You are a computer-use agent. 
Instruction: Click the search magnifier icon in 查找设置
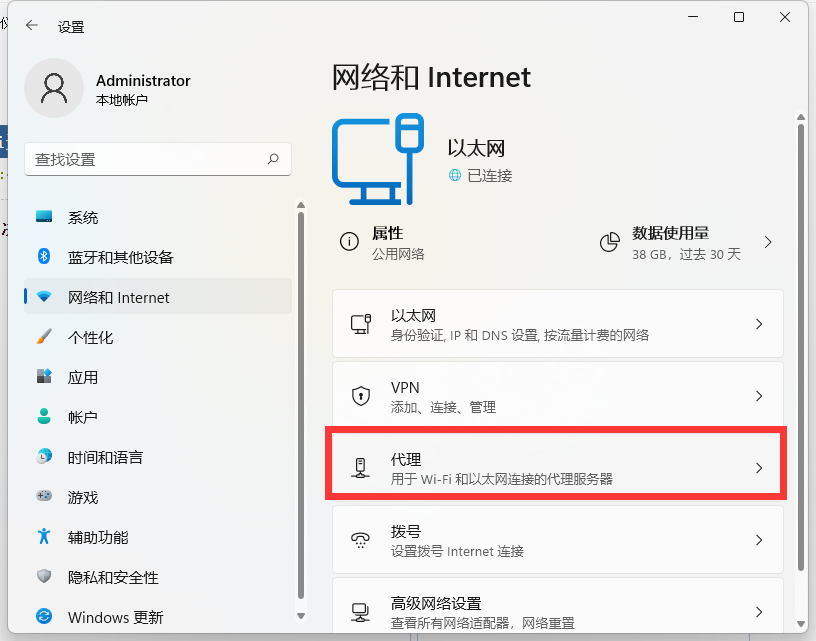click(x=273, y=159)
